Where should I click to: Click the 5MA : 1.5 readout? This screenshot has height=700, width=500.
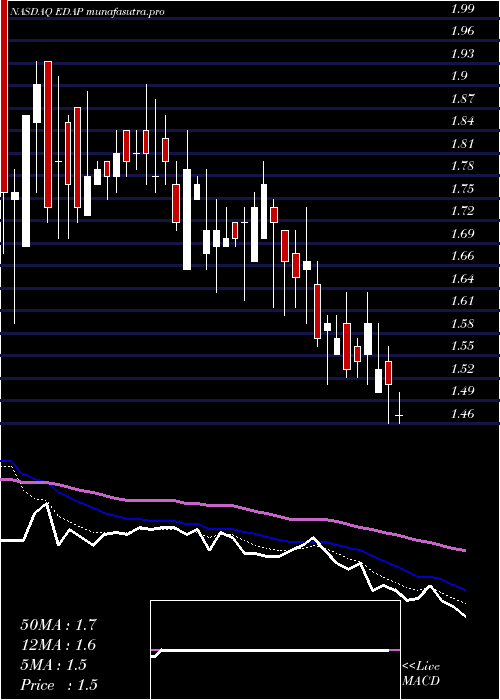(54, 665)
